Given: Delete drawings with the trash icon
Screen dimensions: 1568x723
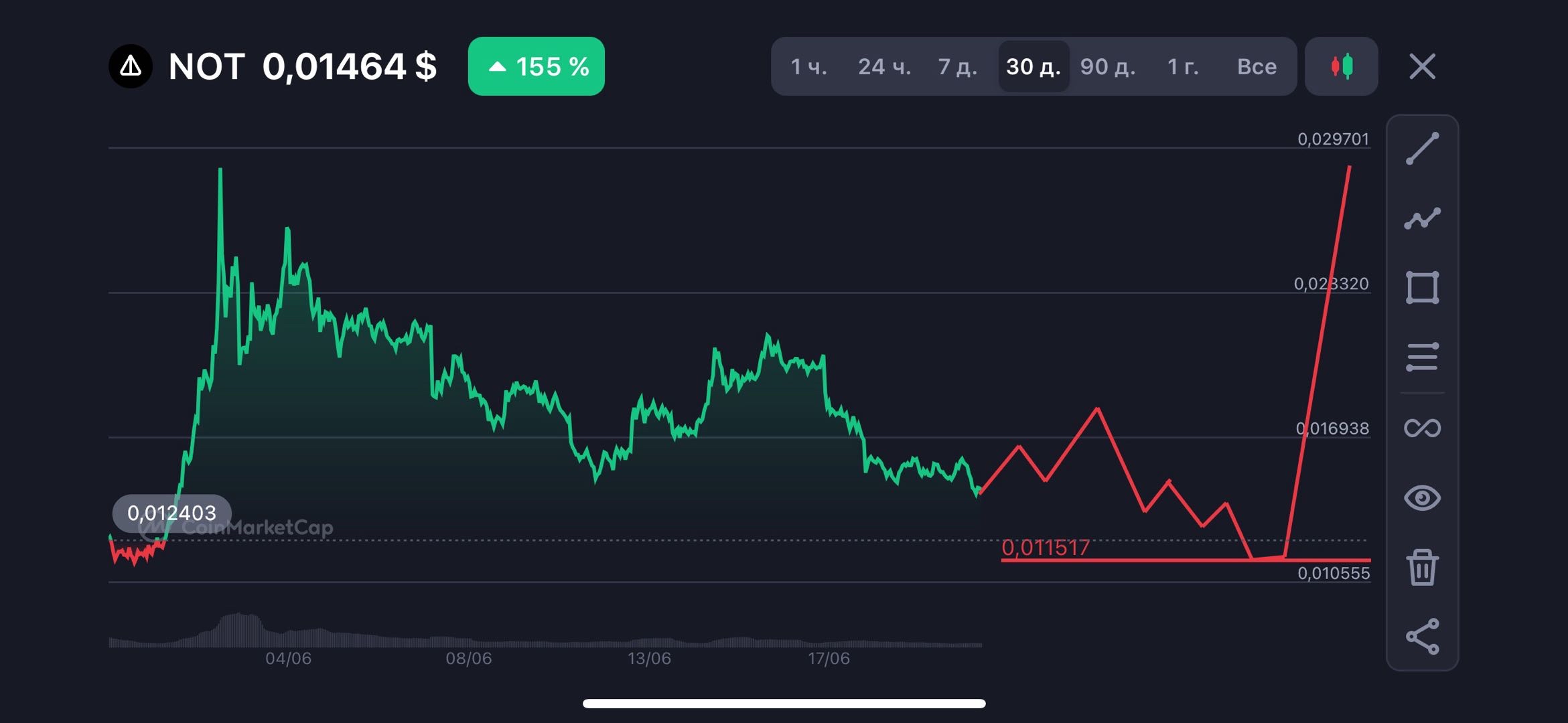Looking at the screenshot, I should point(1422,568).
